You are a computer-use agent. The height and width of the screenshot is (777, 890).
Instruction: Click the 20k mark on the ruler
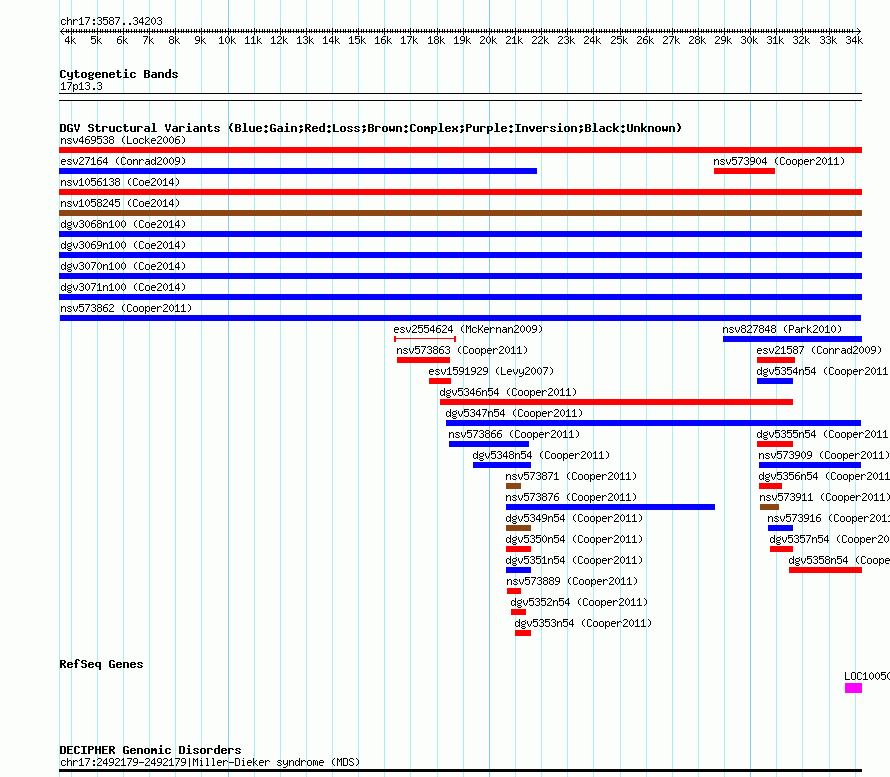pyautogui.click(x=488, y=40)
